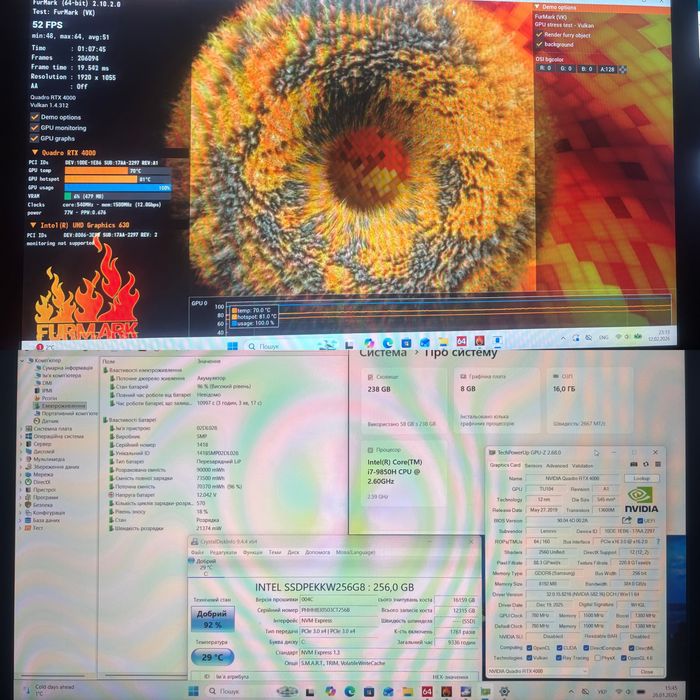Toggle the Demo options checkbox in FurMark
This screenshot has width=700, height=700.
[34, 117]
